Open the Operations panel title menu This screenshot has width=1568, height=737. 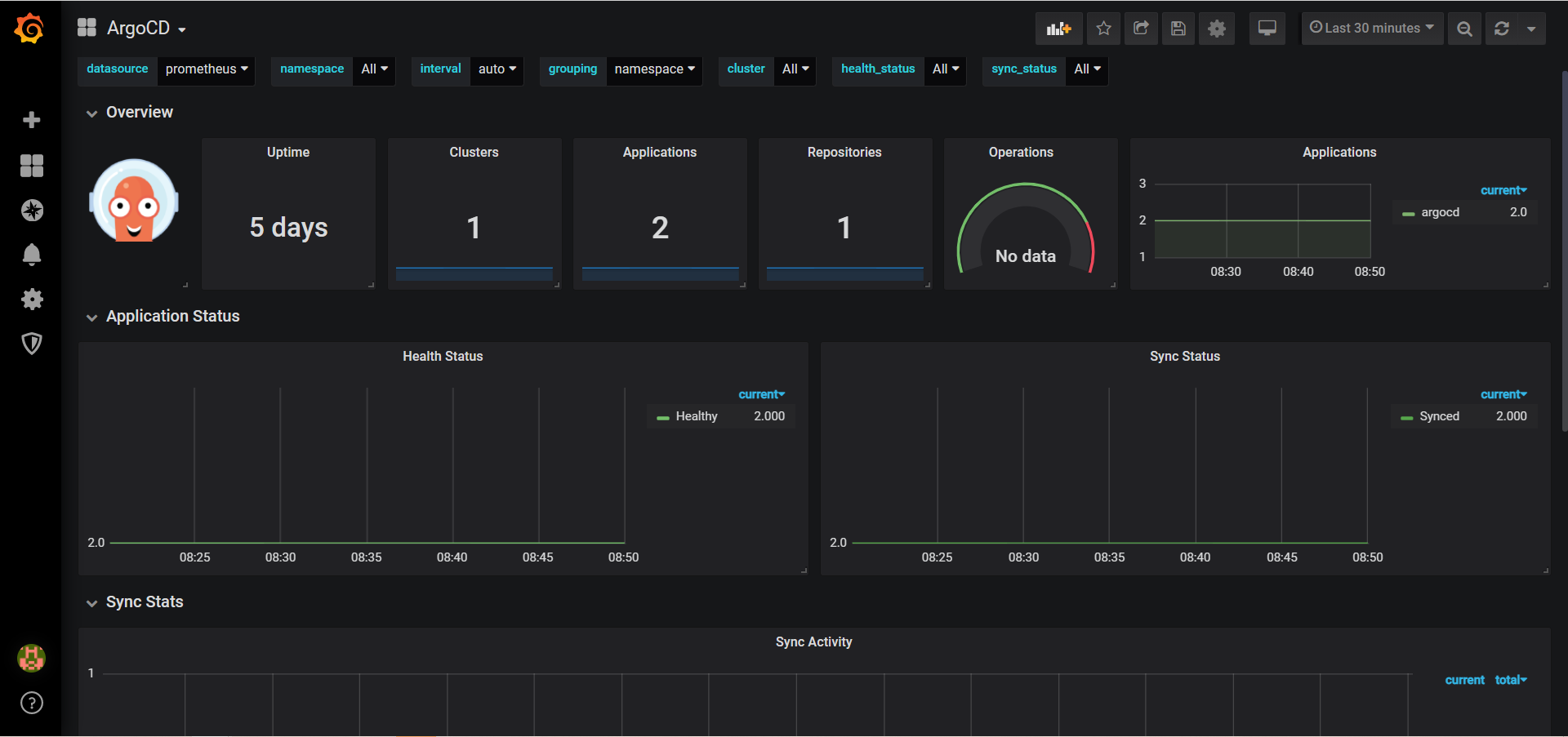[1021, 153]
